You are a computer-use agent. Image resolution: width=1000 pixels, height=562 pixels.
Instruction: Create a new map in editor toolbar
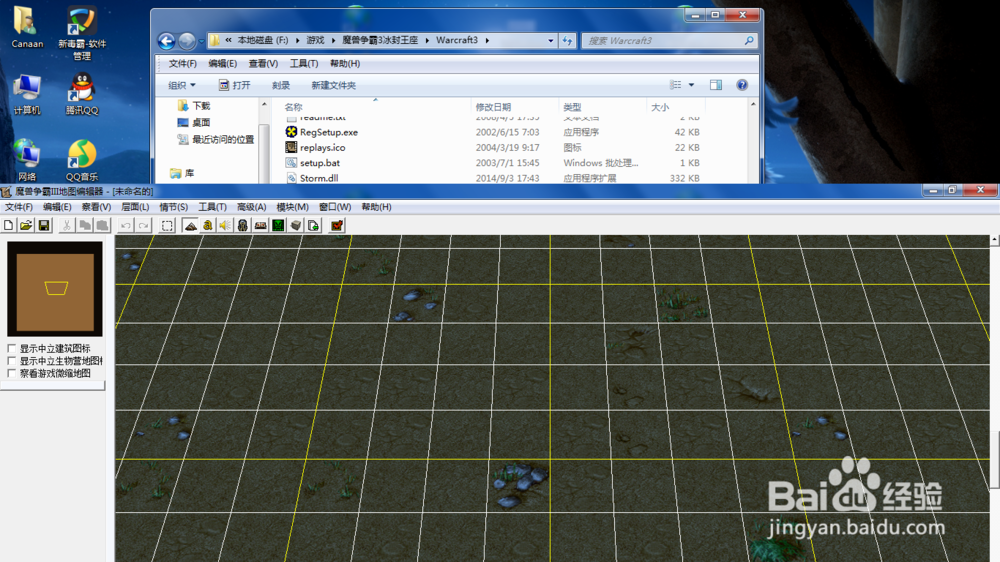pos(9,225)
